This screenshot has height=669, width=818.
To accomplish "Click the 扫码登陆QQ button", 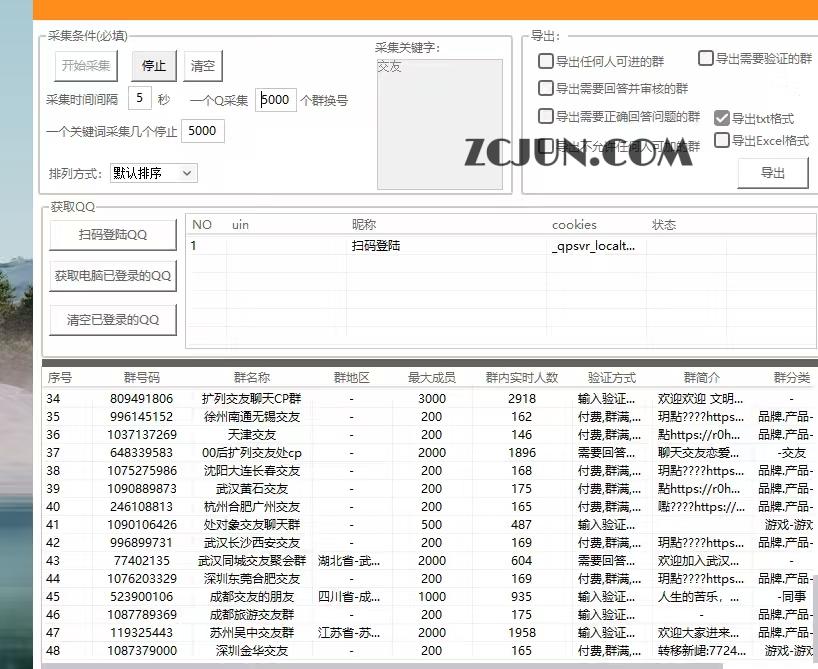I will [113, 235].
